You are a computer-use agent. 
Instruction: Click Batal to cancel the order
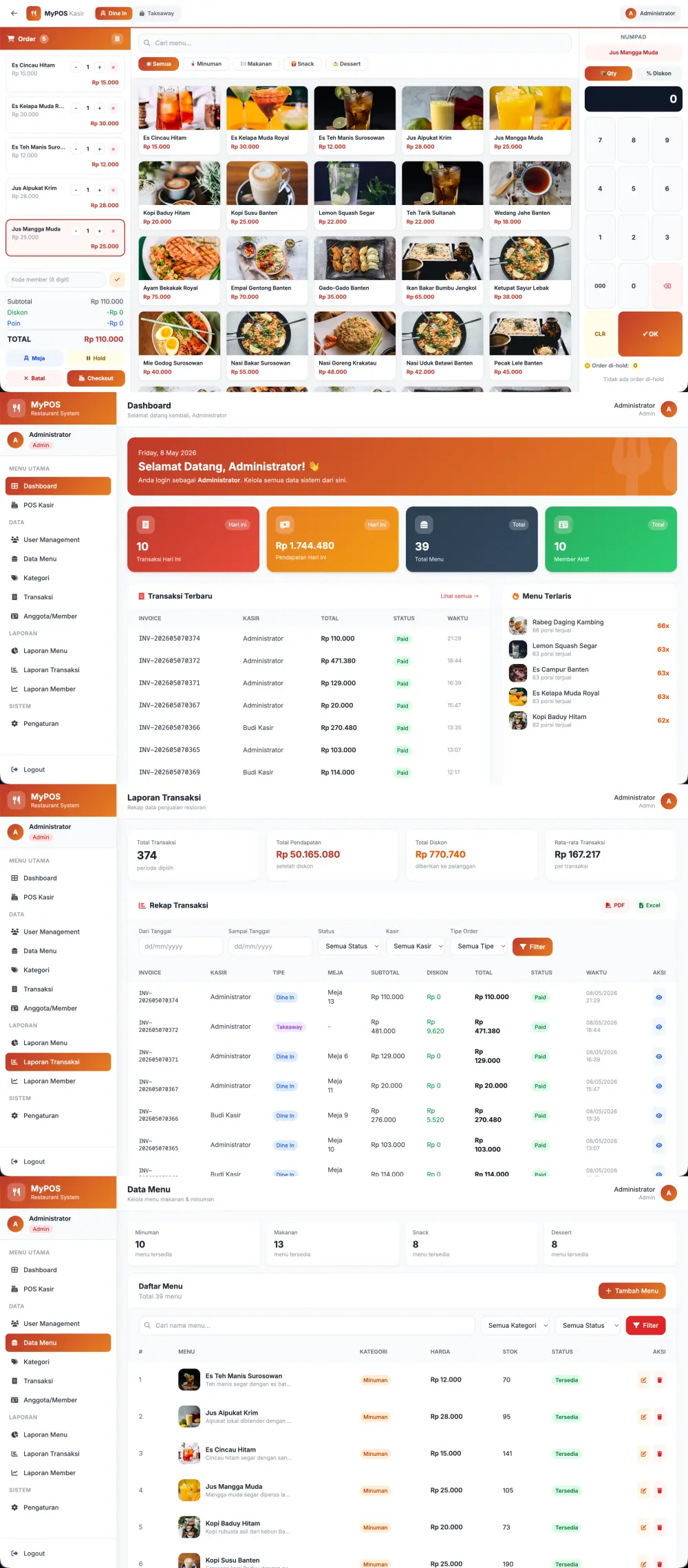point(34,378)
